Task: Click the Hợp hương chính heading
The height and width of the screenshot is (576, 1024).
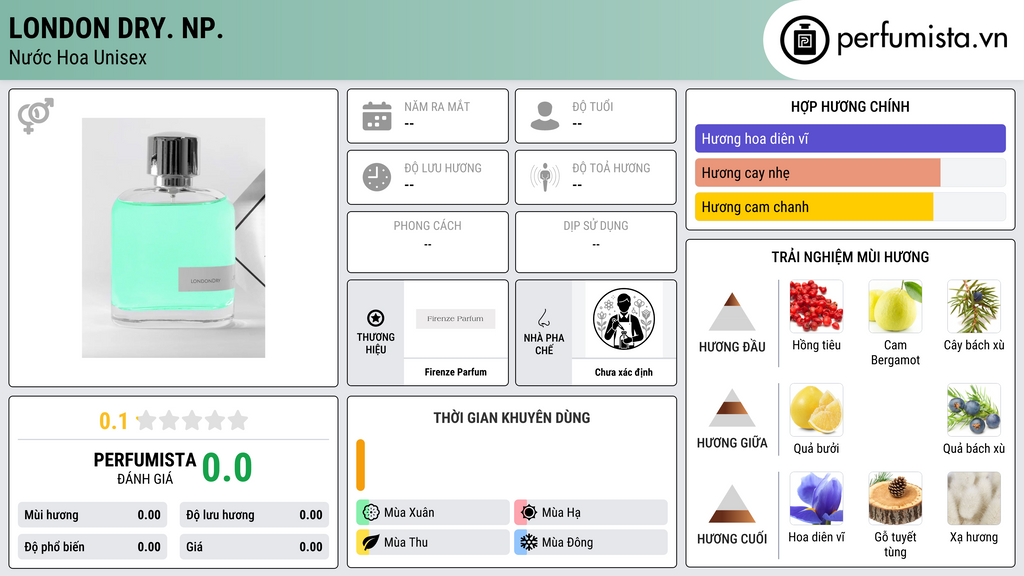Action: (850, 106)
